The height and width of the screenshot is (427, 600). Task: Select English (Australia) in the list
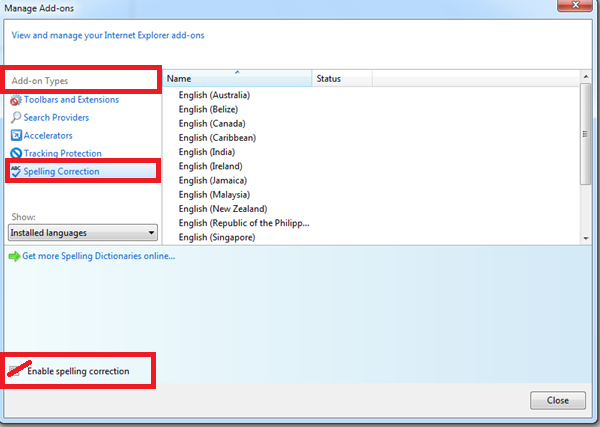214,95
